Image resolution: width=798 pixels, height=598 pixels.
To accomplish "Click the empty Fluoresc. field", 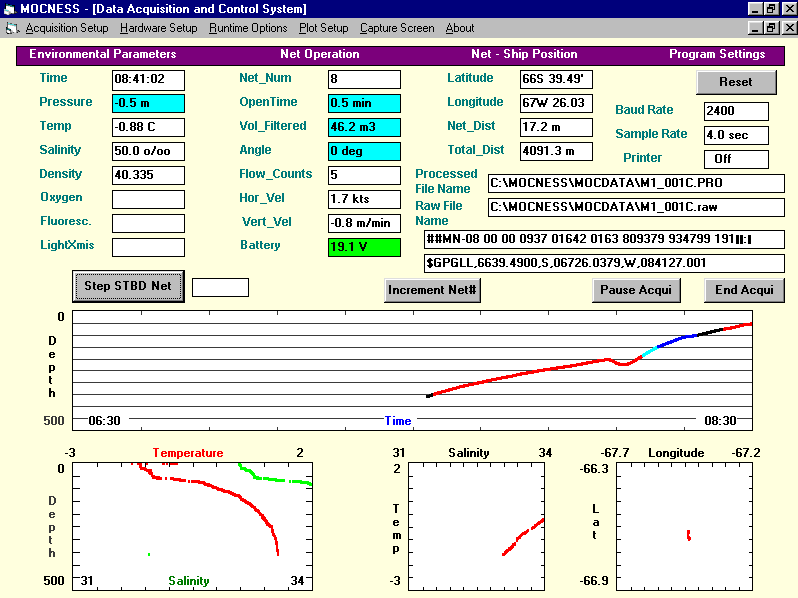I will point(148,223).
